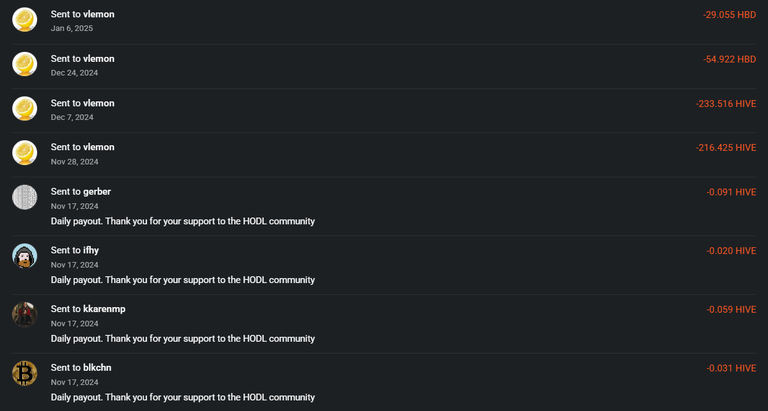Open gerber's gray profile avatar
768x411 pixels.
click(24, 197)
